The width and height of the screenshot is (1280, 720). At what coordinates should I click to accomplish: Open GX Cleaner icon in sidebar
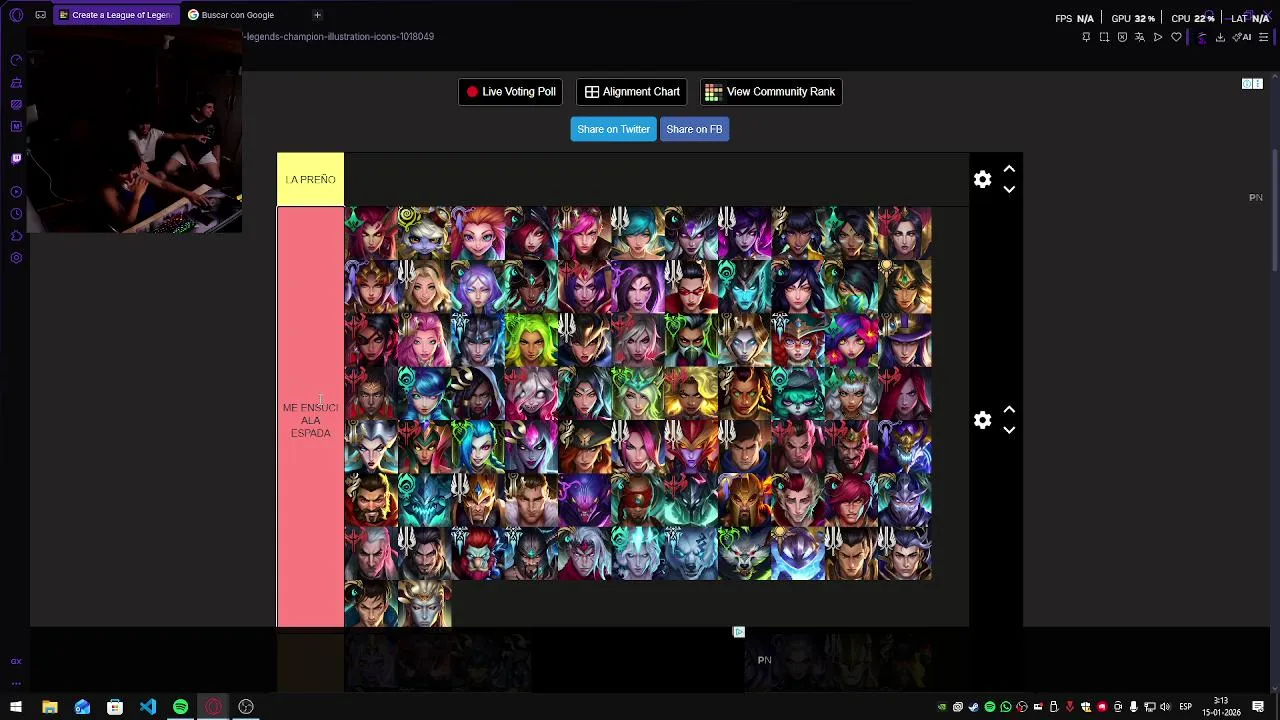[16, 82]
